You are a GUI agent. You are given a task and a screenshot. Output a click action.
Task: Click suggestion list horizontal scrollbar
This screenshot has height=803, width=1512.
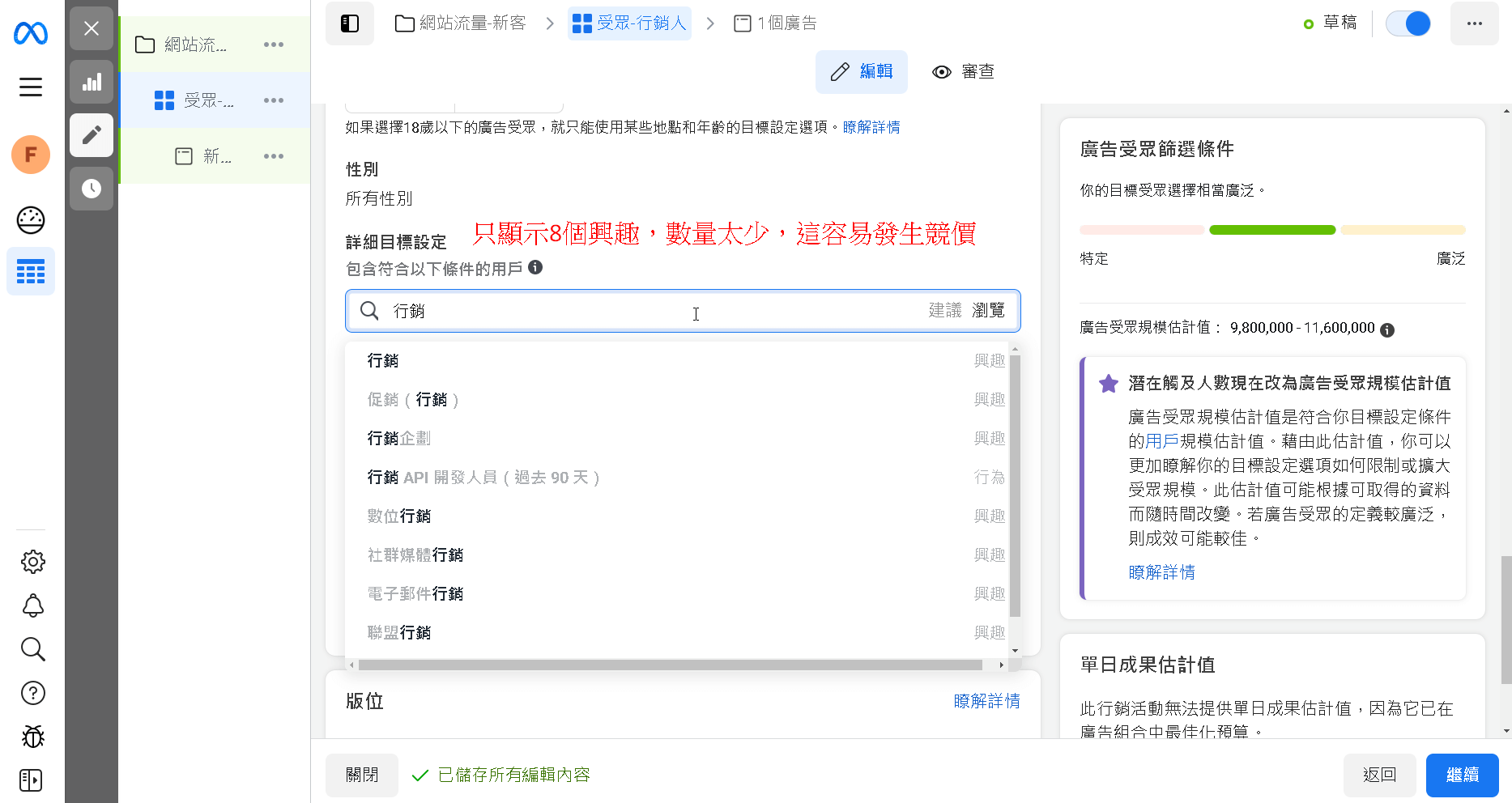(671, 665)
